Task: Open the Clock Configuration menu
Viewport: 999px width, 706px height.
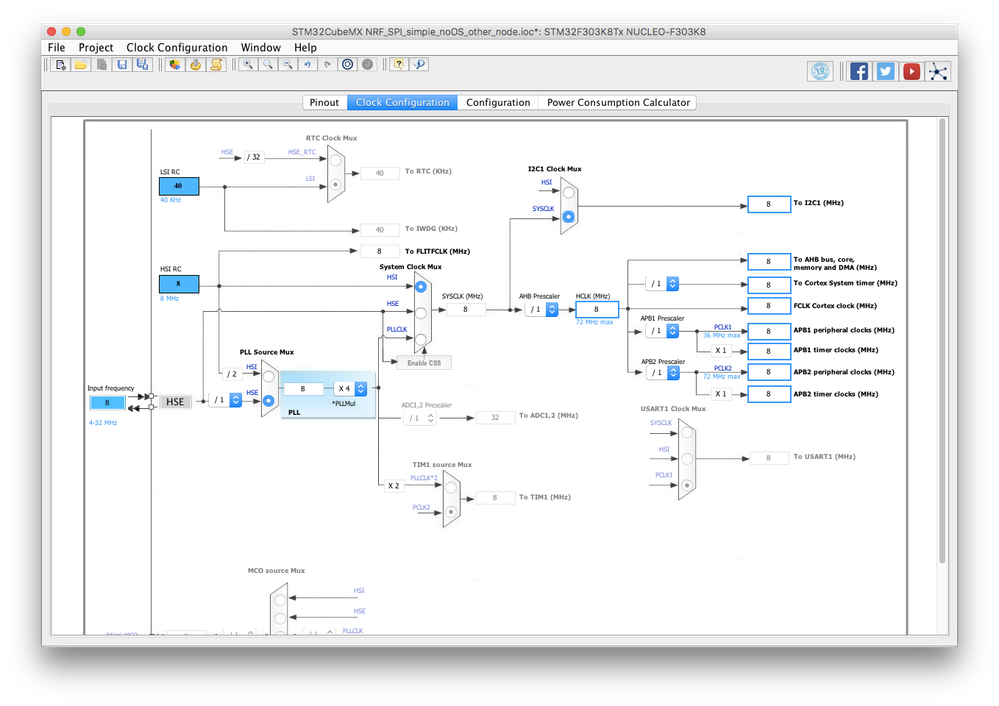Action: (176, 47)
